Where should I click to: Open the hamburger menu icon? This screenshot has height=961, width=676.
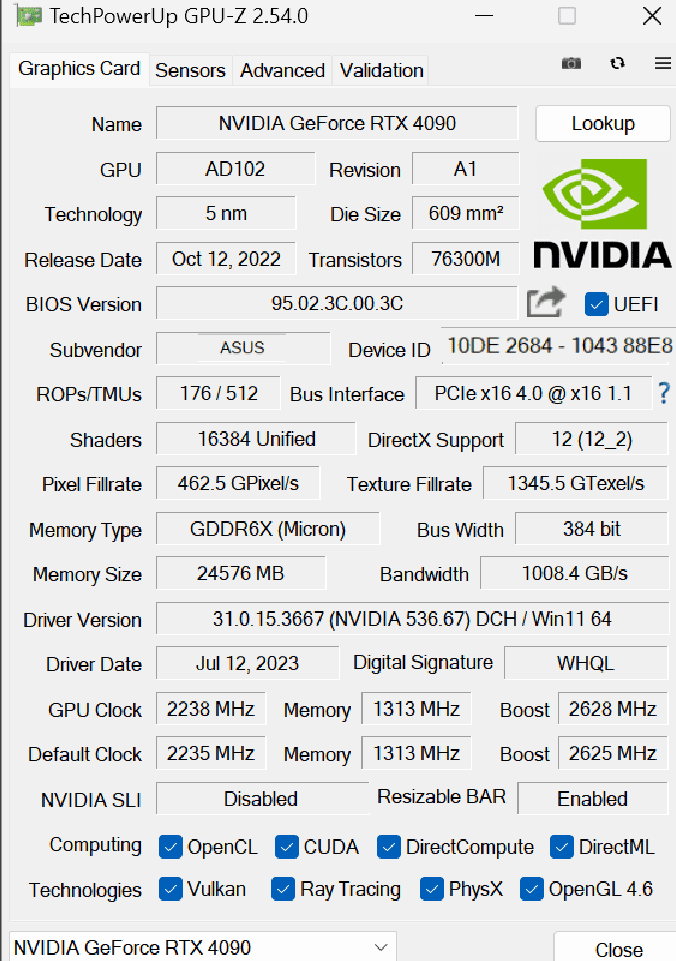click(x=663, y=63)
